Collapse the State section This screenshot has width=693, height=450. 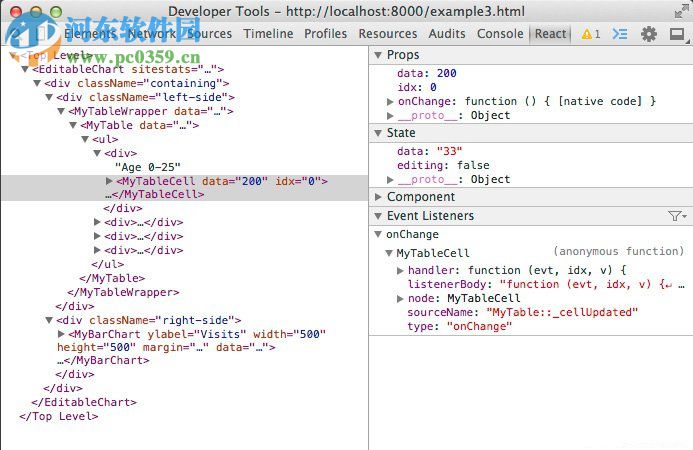pyautogui.click(x=378, y=133)
